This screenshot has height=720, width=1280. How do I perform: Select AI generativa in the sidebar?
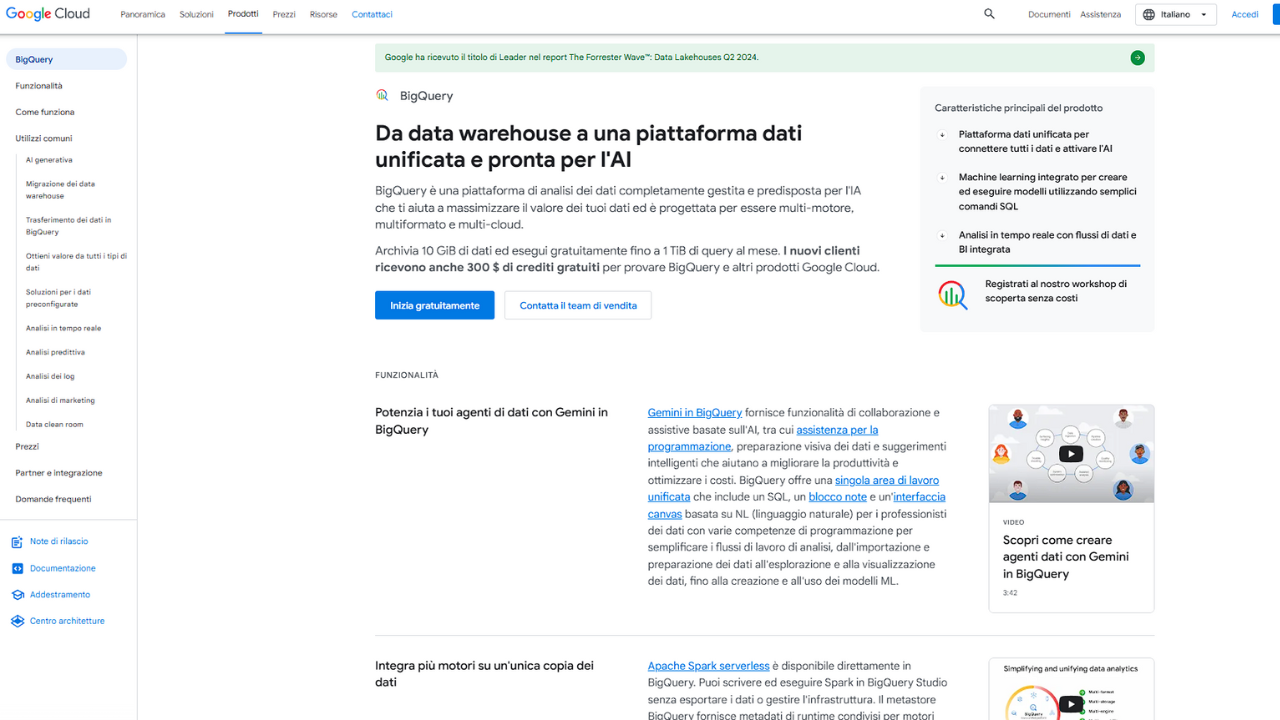coord(49,160)
